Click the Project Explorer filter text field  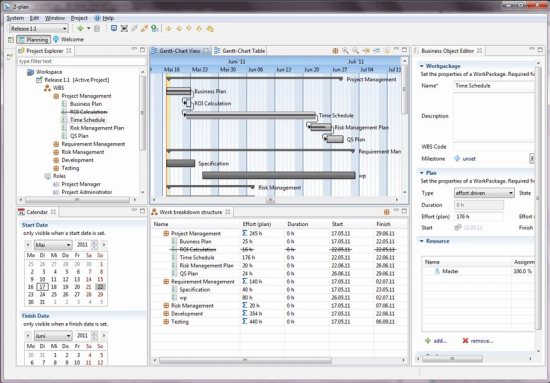(x=81, y=61)
